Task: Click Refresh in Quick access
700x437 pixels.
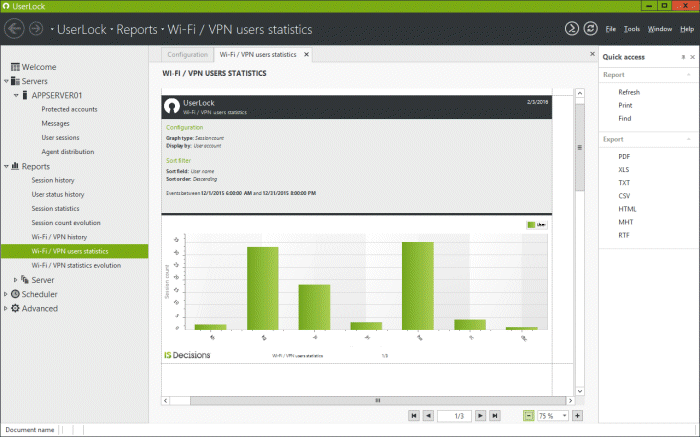Action: [629, 92]
